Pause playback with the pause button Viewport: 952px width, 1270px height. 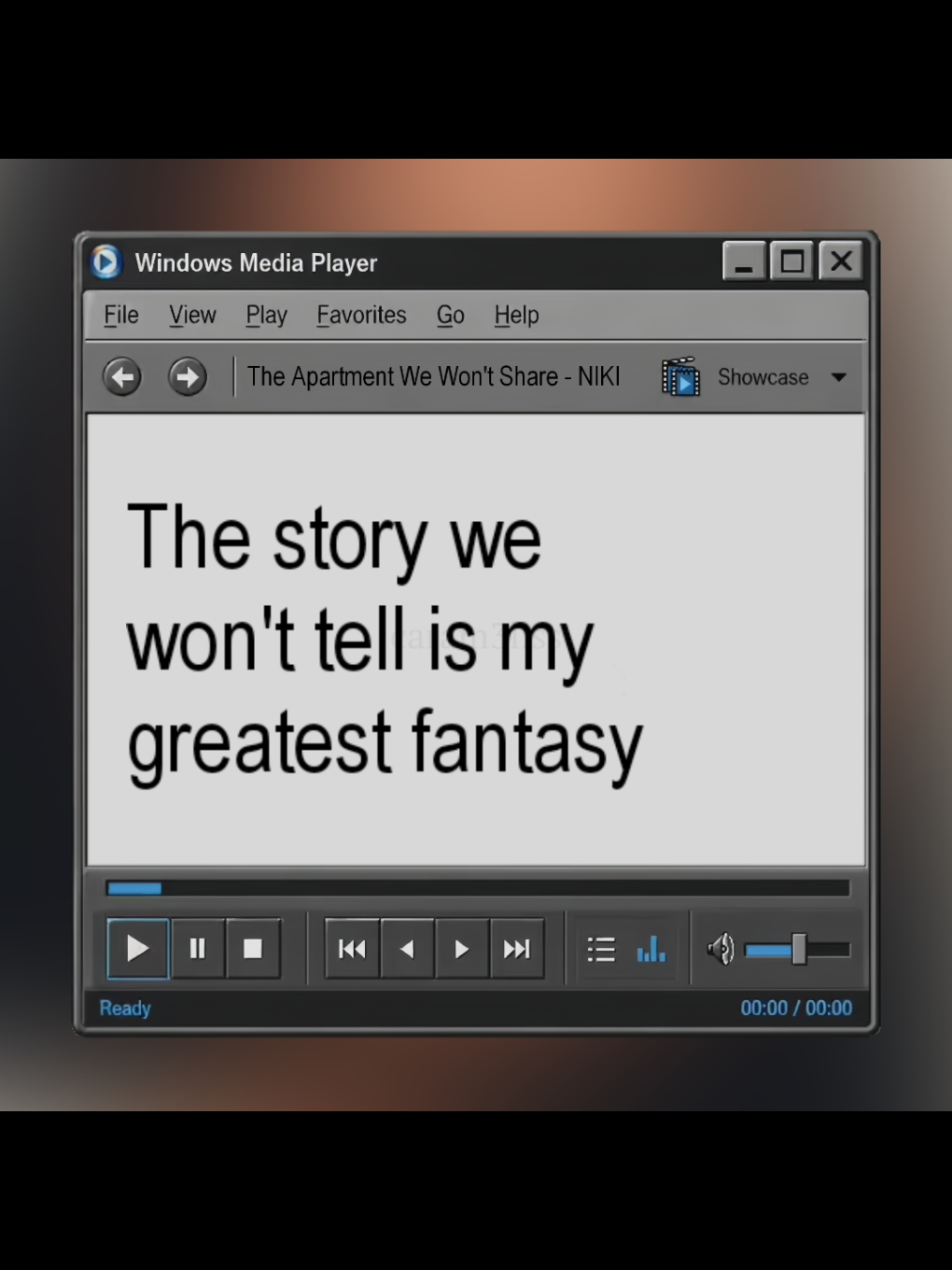[197, 949]
